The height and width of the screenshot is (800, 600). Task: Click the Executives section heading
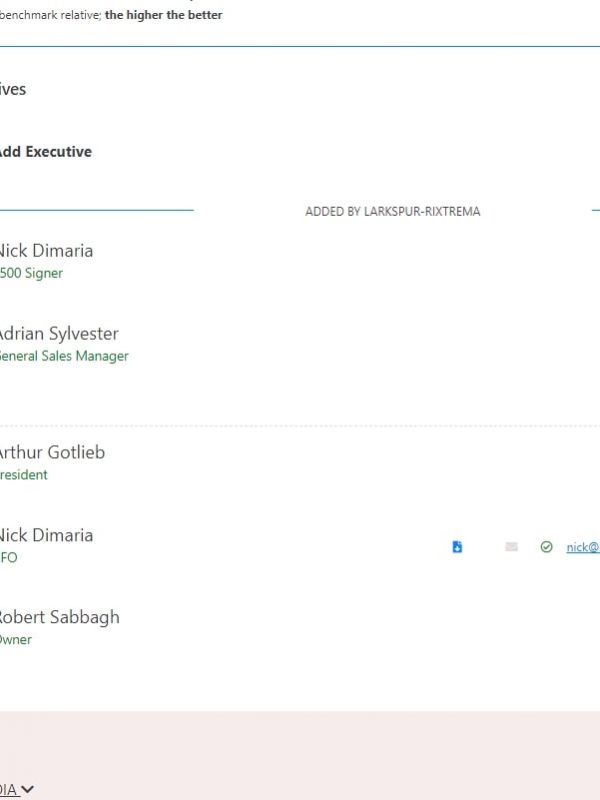(13, 89)
